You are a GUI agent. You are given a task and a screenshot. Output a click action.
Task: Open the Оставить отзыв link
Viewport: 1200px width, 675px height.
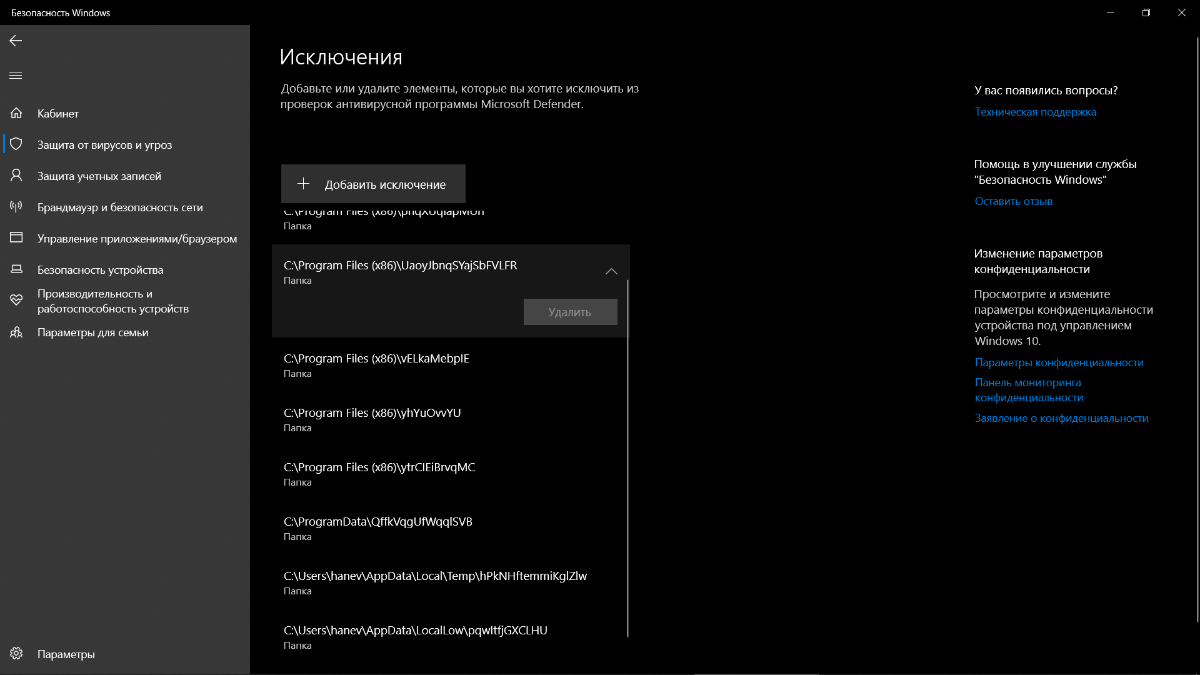pos(1013,201)
